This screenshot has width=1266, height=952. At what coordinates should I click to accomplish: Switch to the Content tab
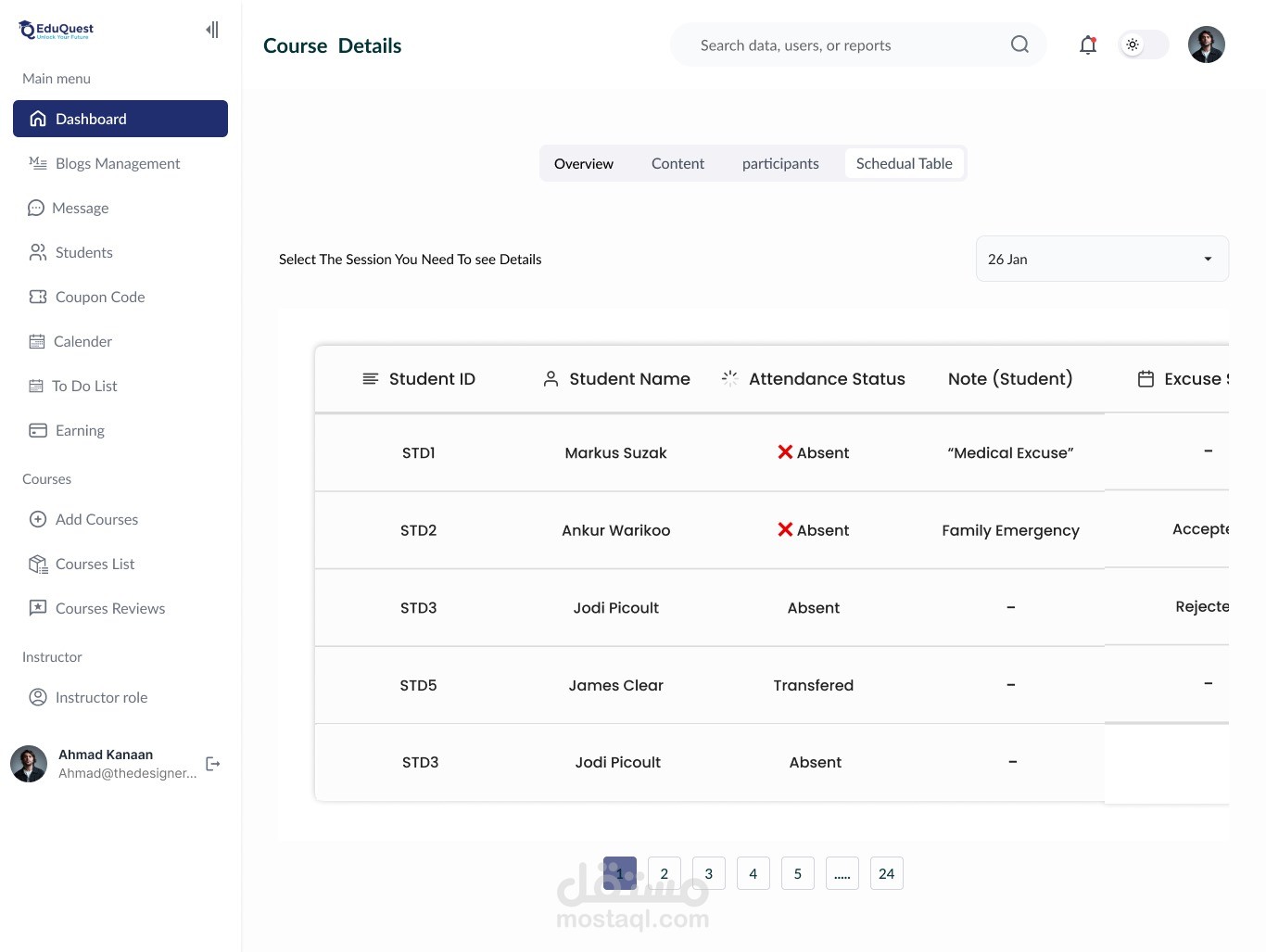(x=677, y=163)
